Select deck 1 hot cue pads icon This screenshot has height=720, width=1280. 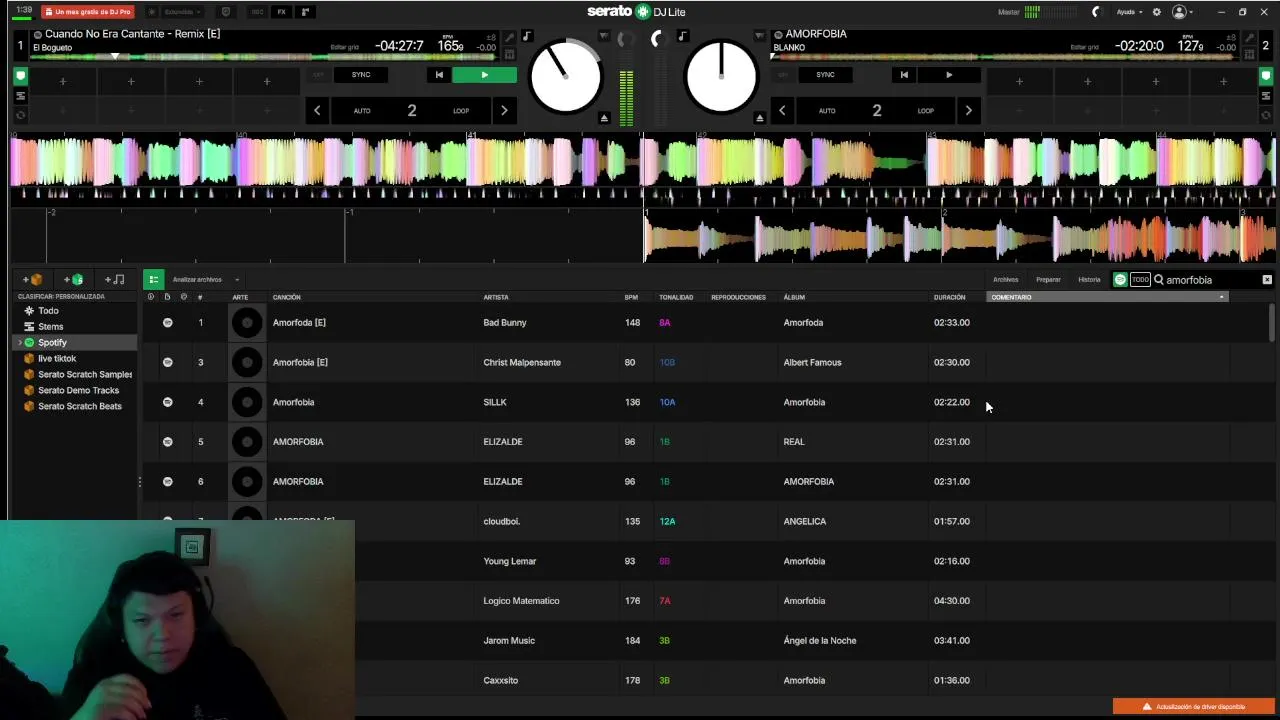(20, 76)
